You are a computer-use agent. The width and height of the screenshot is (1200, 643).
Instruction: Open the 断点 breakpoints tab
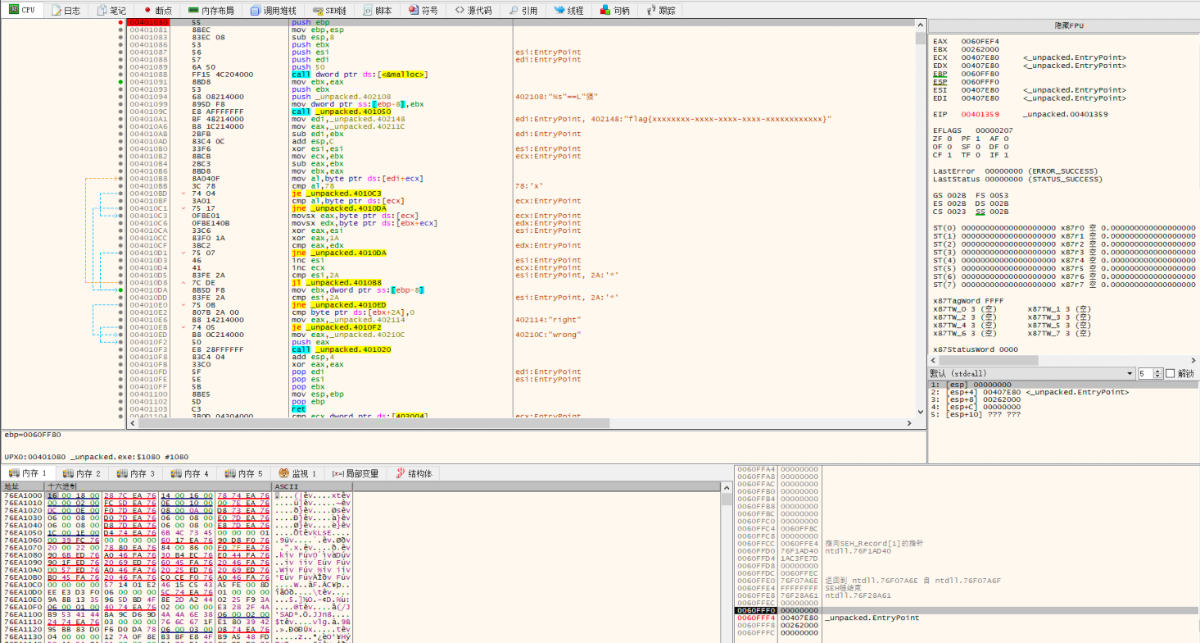pos(159,9)
